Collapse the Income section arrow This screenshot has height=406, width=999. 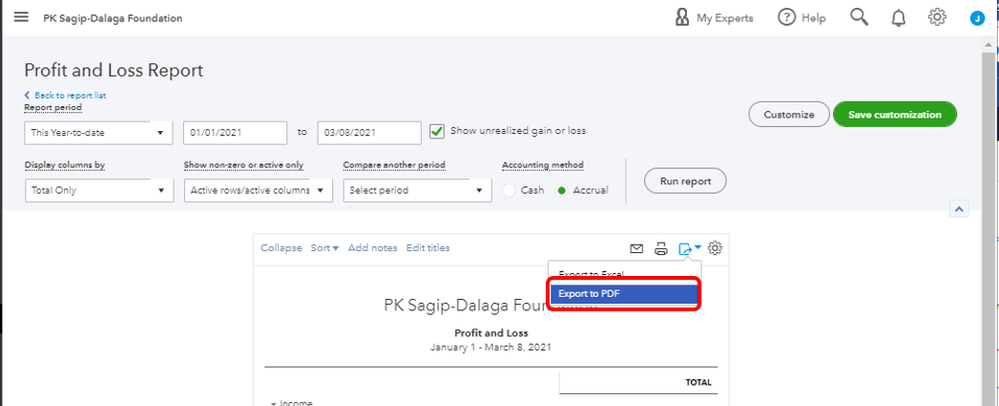pyautogui.click(x=273, y=403)
